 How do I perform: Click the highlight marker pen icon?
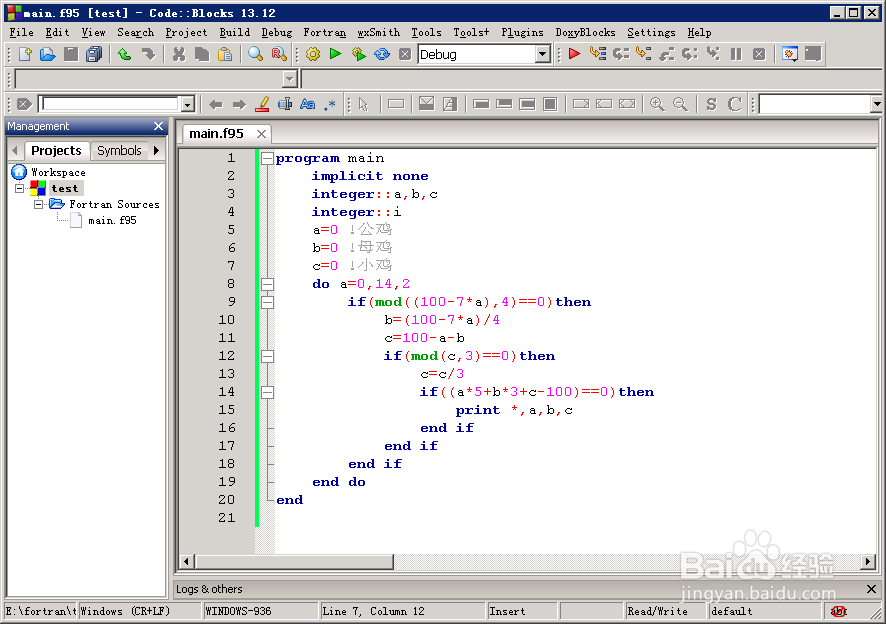click(x=262, y=104)
